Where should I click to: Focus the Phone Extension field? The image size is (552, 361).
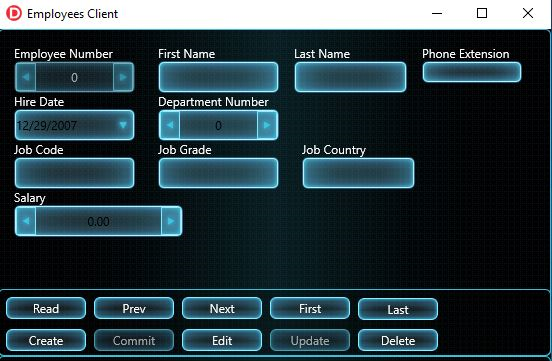(x=472, y=72)
